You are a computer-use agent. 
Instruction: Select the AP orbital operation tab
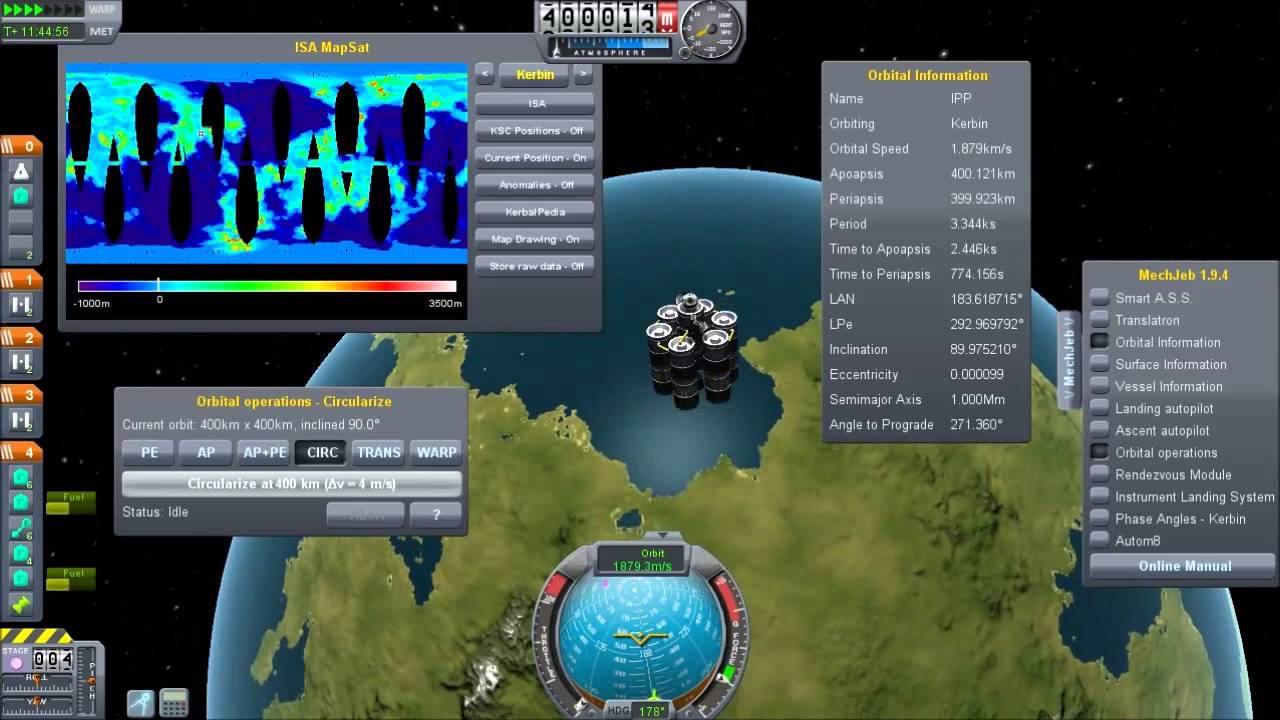(206, 452)
